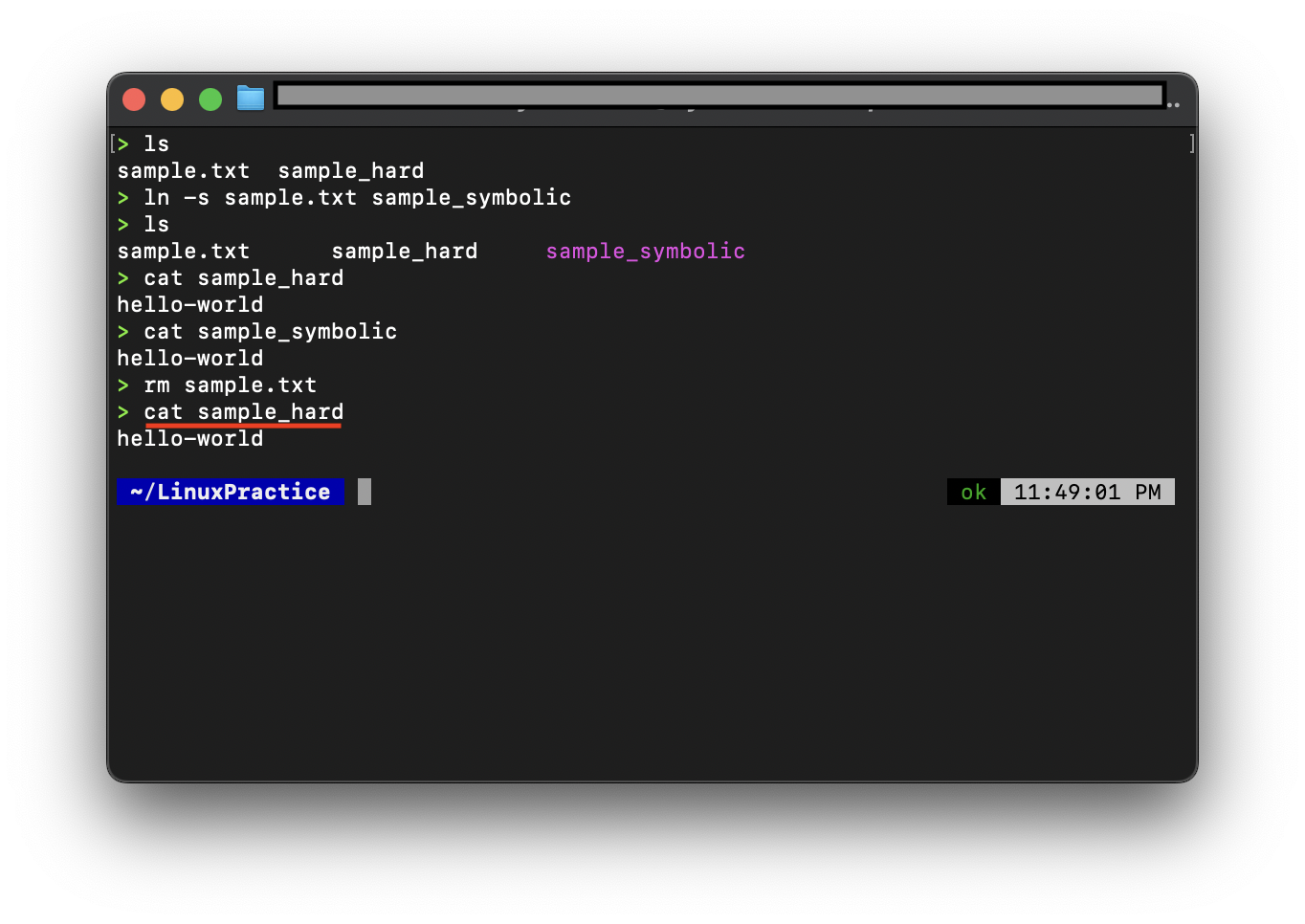Viewport: 1305px width, 924px height.
Task: Click the green 'ok' status indicator
Action: point(973,492)
